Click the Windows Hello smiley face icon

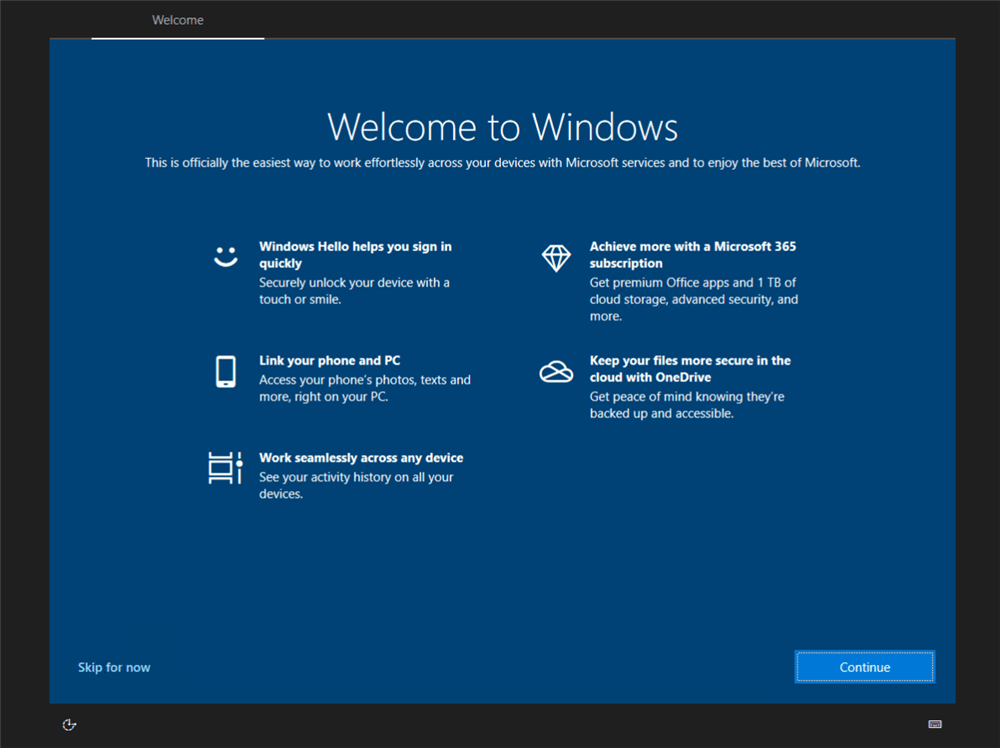(226, 256)
